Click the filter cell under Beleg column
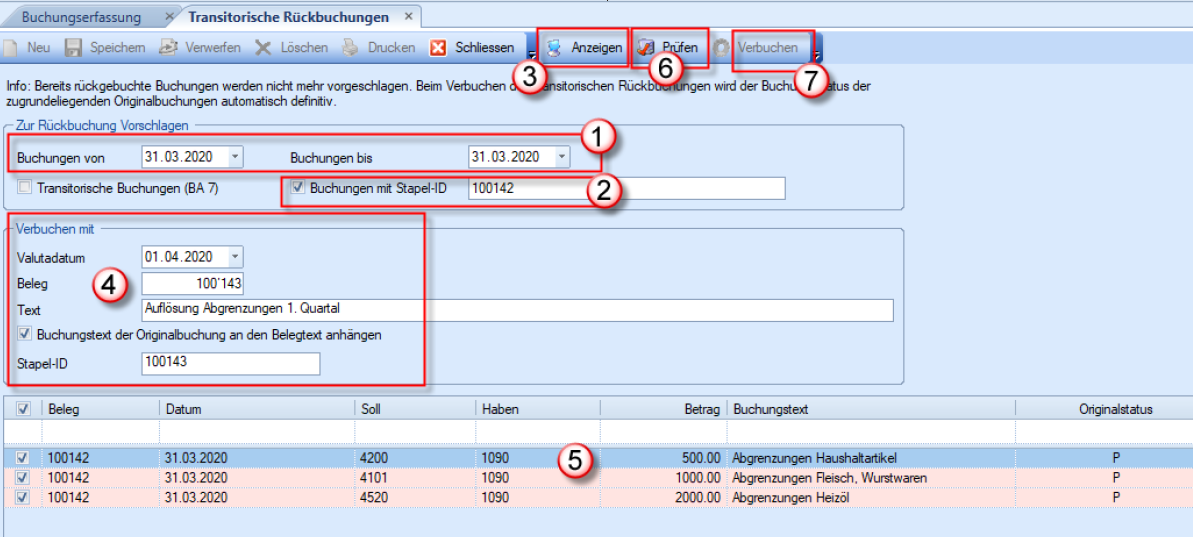The image size is (1193, 537). pyautogui.click(x=100, y=432)
